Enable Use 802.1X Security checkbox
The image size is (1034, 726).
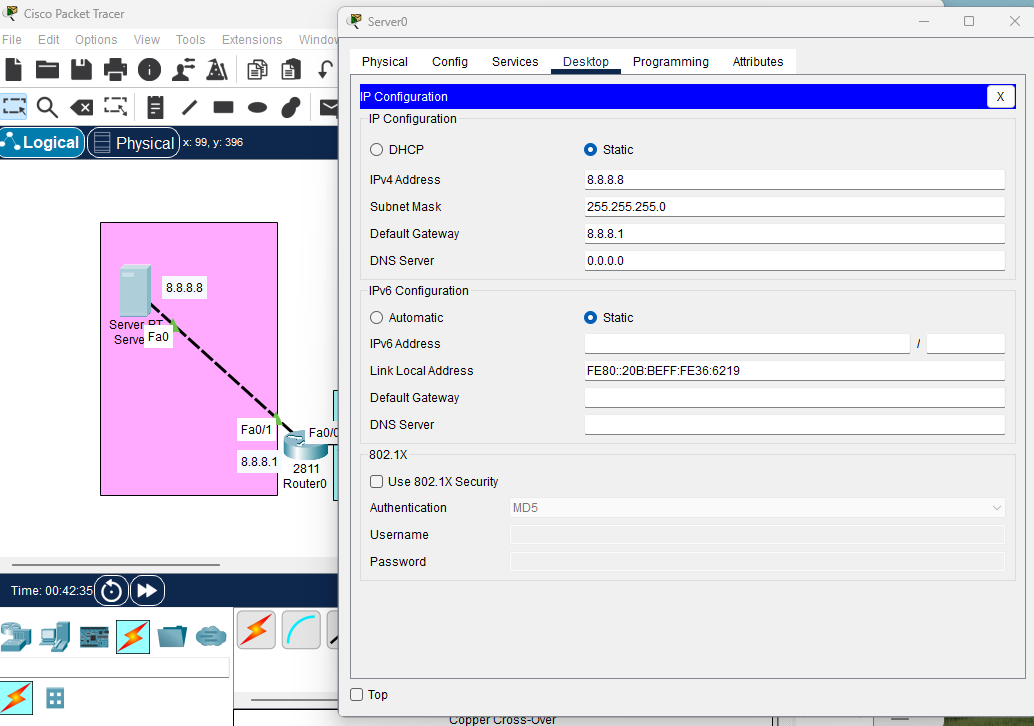[x=377, y=481]
